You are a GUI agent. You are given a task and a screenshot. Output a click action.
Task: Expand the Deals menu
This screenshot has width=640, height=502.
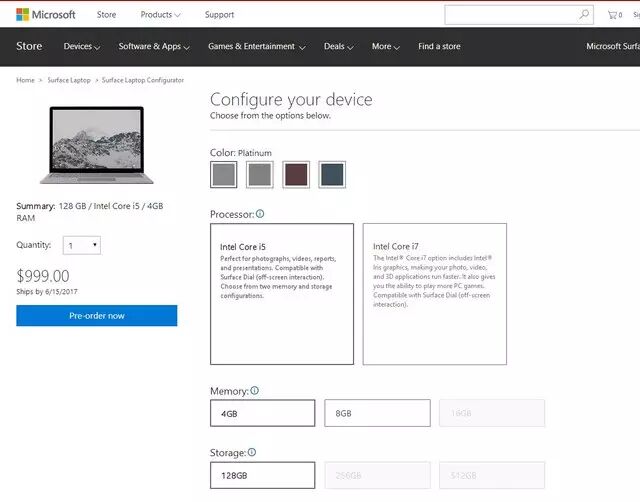tap(338, 47)
